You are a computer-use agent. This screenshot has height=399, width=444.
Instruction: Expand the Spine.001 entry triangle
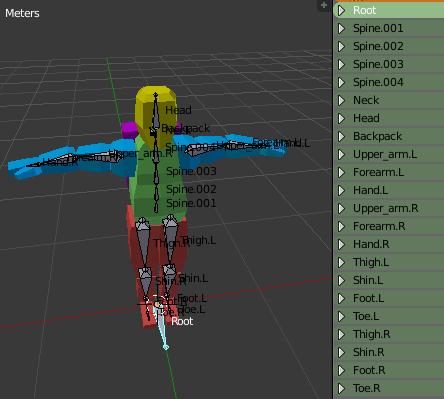(x=341, y=28)
